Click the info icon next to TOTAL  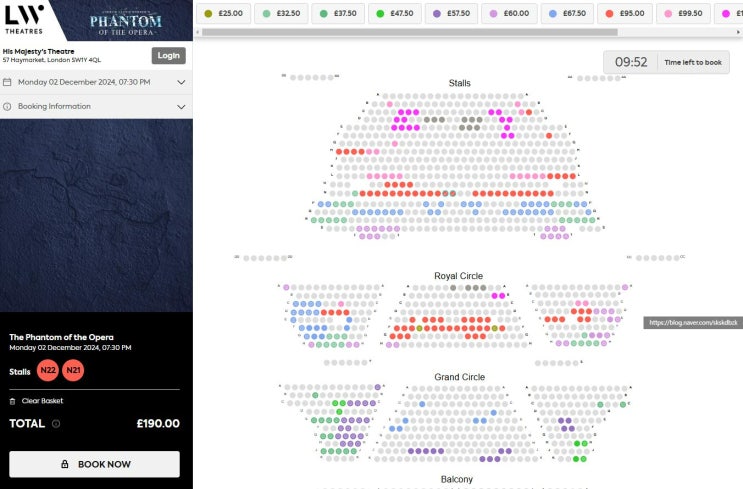pyautogui.click(x=56, y=424)
